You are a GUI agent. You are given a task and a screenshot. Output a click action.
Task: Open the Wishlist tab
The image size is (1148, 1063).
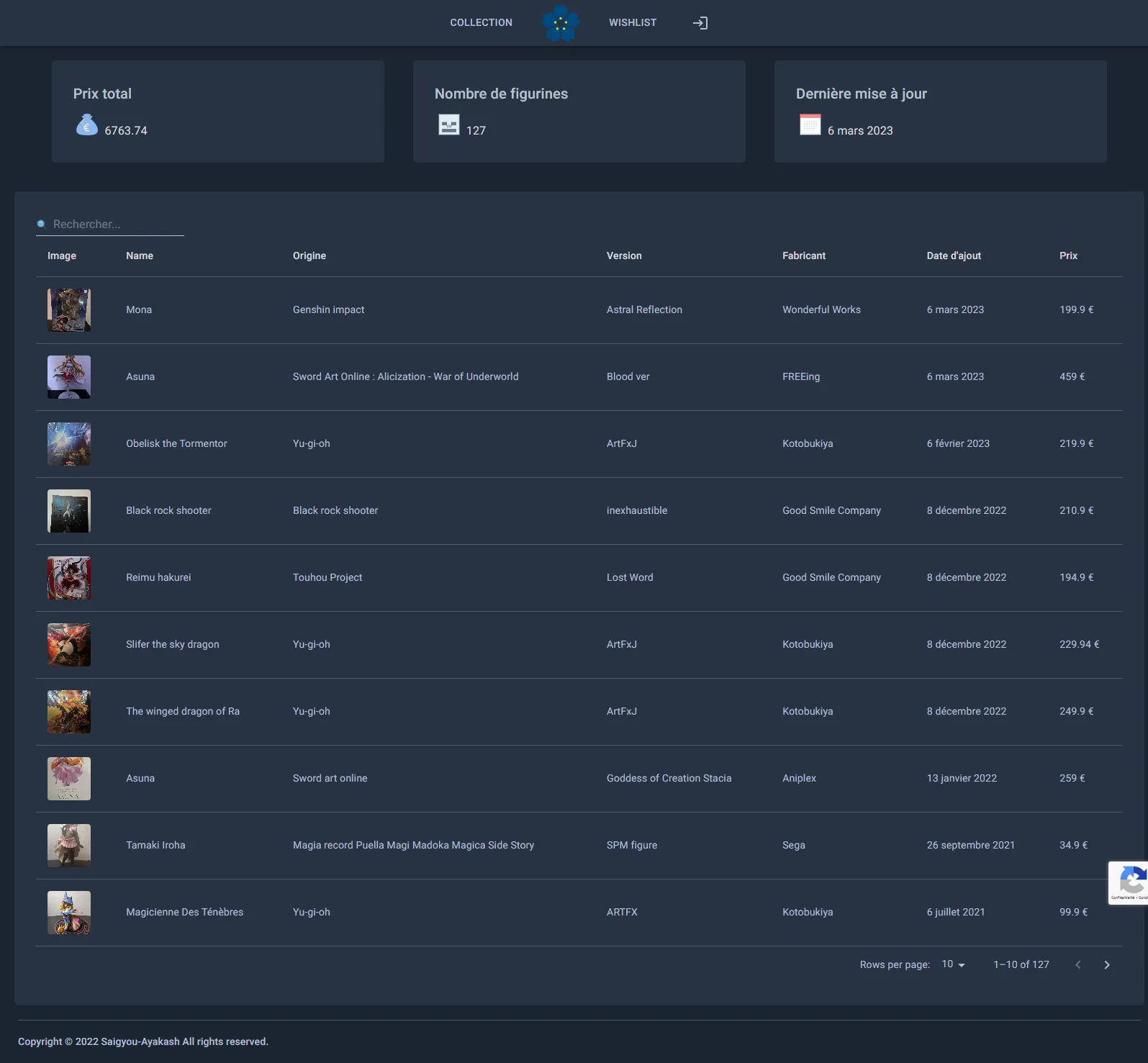pyautogui.click(x=633, y=23)
